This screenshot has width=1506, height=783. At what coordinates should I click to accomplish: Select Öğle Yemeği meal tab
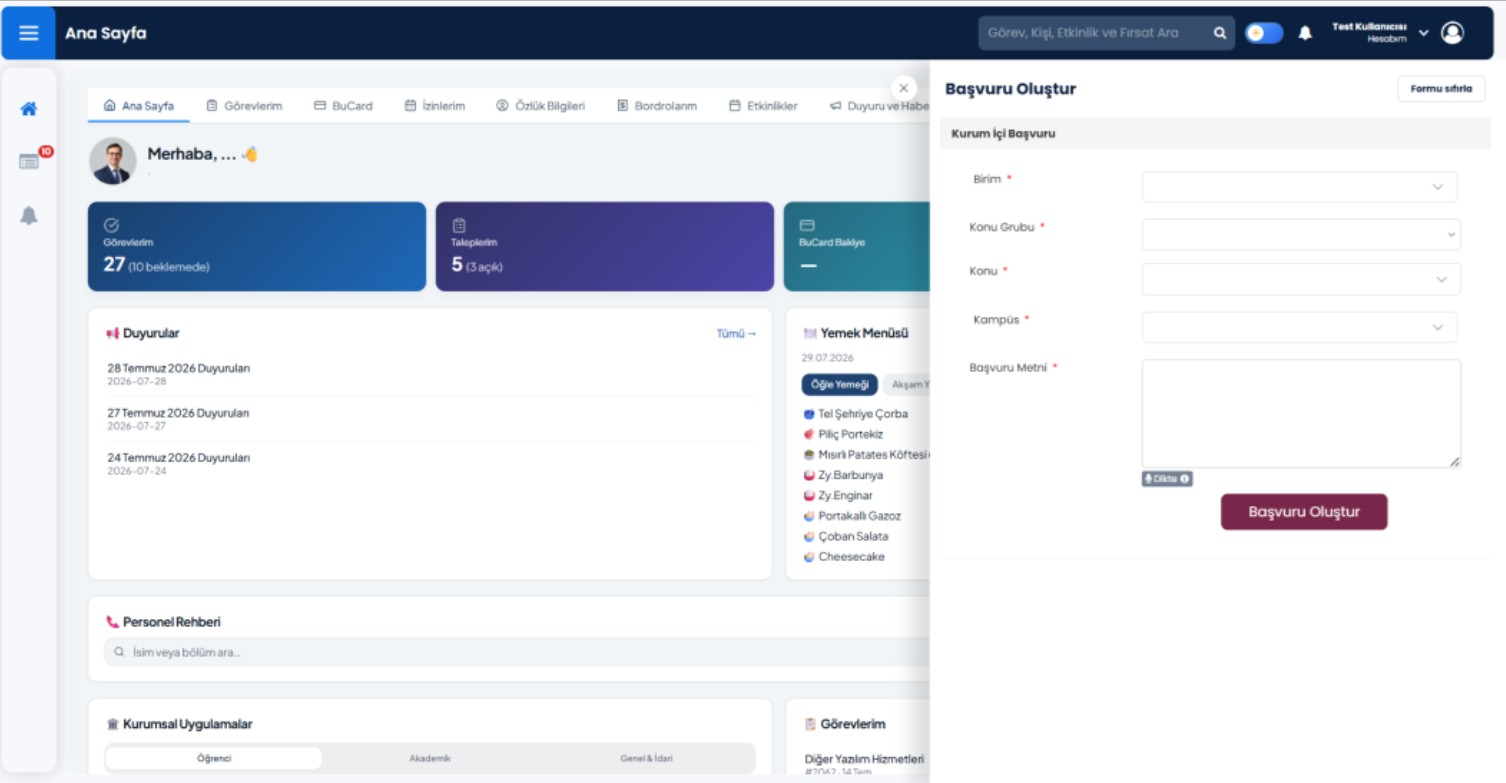click(x=840, y=385)
